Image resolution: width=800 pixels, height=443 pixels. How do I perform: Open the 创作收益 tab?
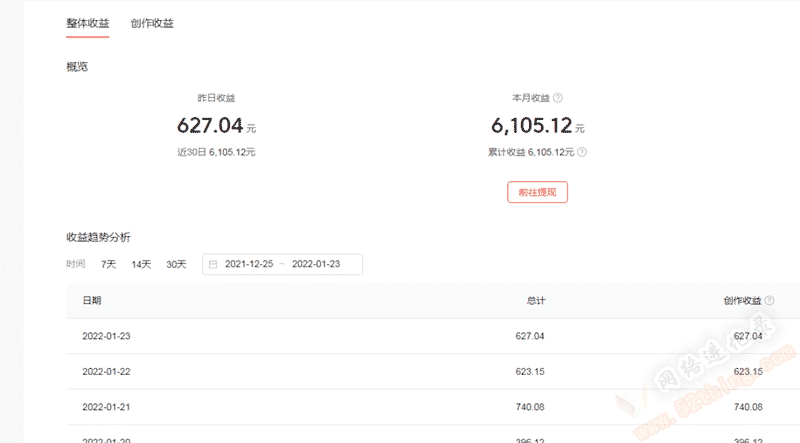[x=152, y=23]
